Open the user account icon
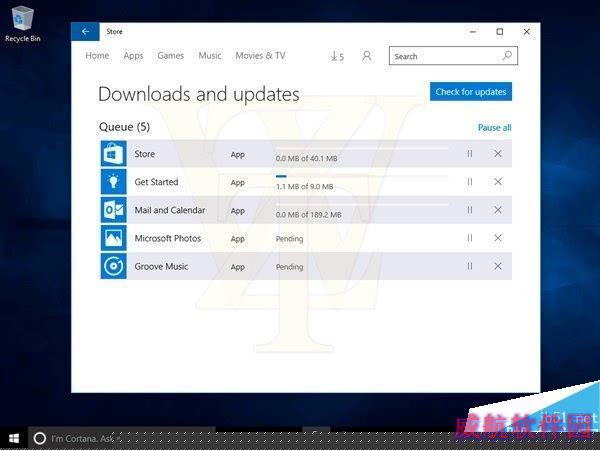Image resolution: width=600 pixels, height=450 pixels. 367,56
